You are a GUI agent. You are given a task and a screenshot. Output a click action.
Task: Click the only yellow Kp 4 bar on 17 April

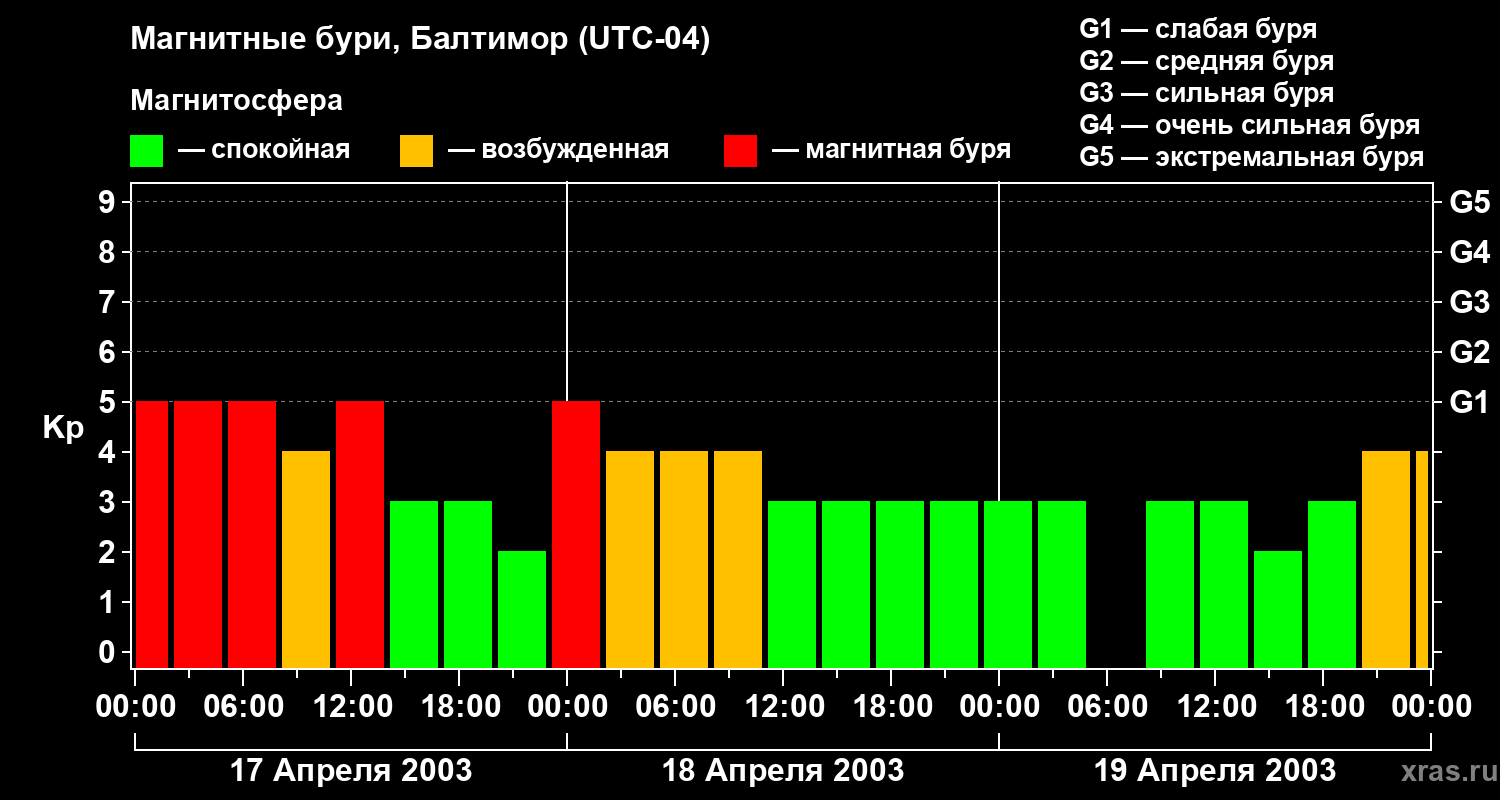click(306, 559)
